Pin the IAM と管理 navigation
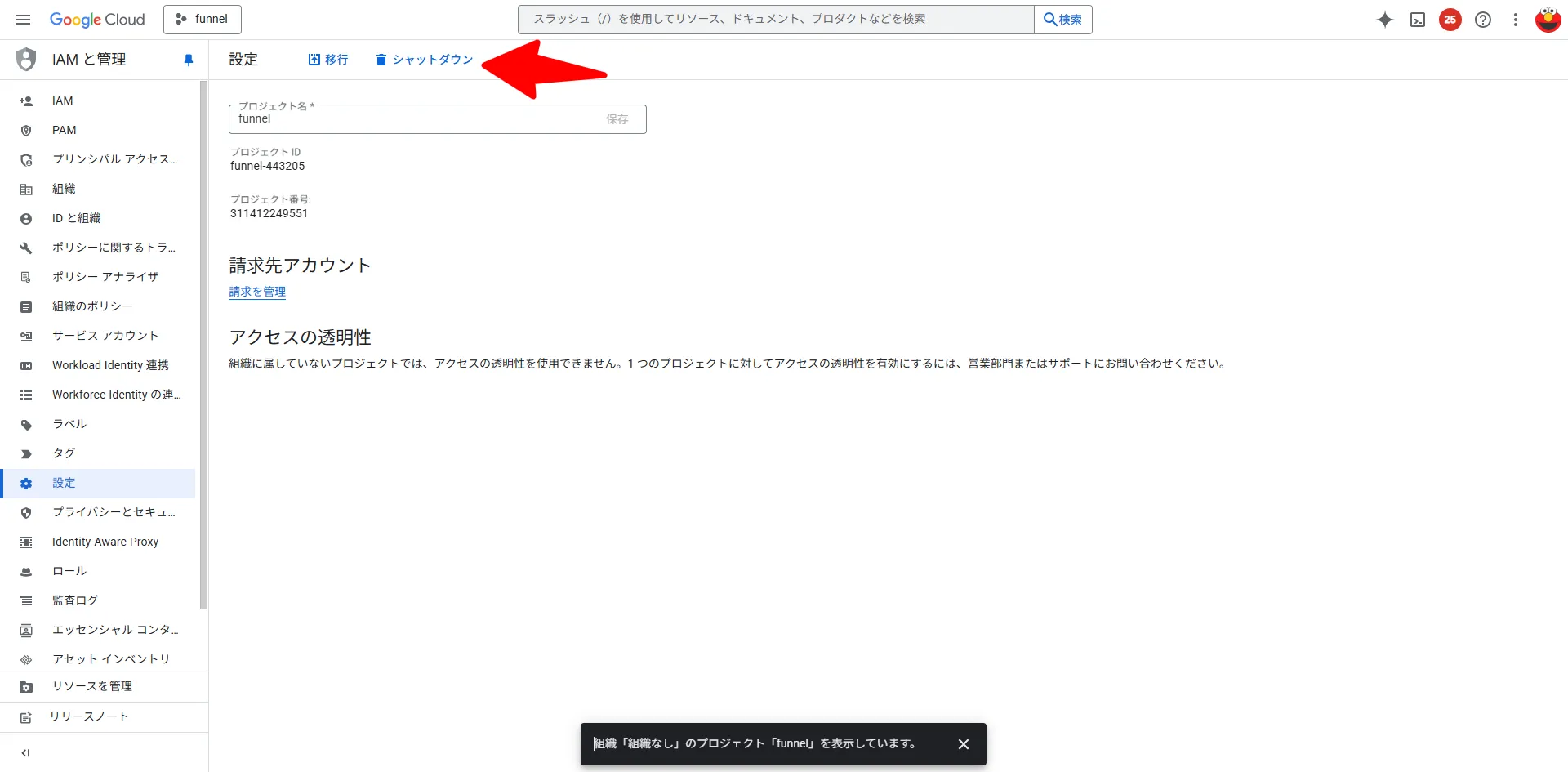Screen dimensions: 1568x772 pyautogui.click(x=189, y=59)
